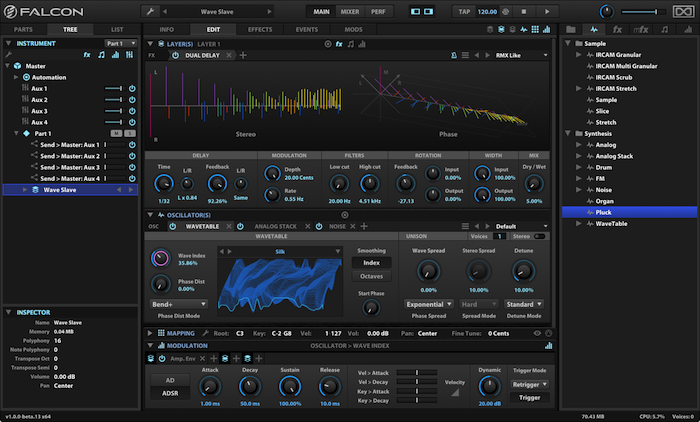Screen dimensions: 700x422
Task: Click the Octaves smoothing button
Action: click(x=371, y=276)
